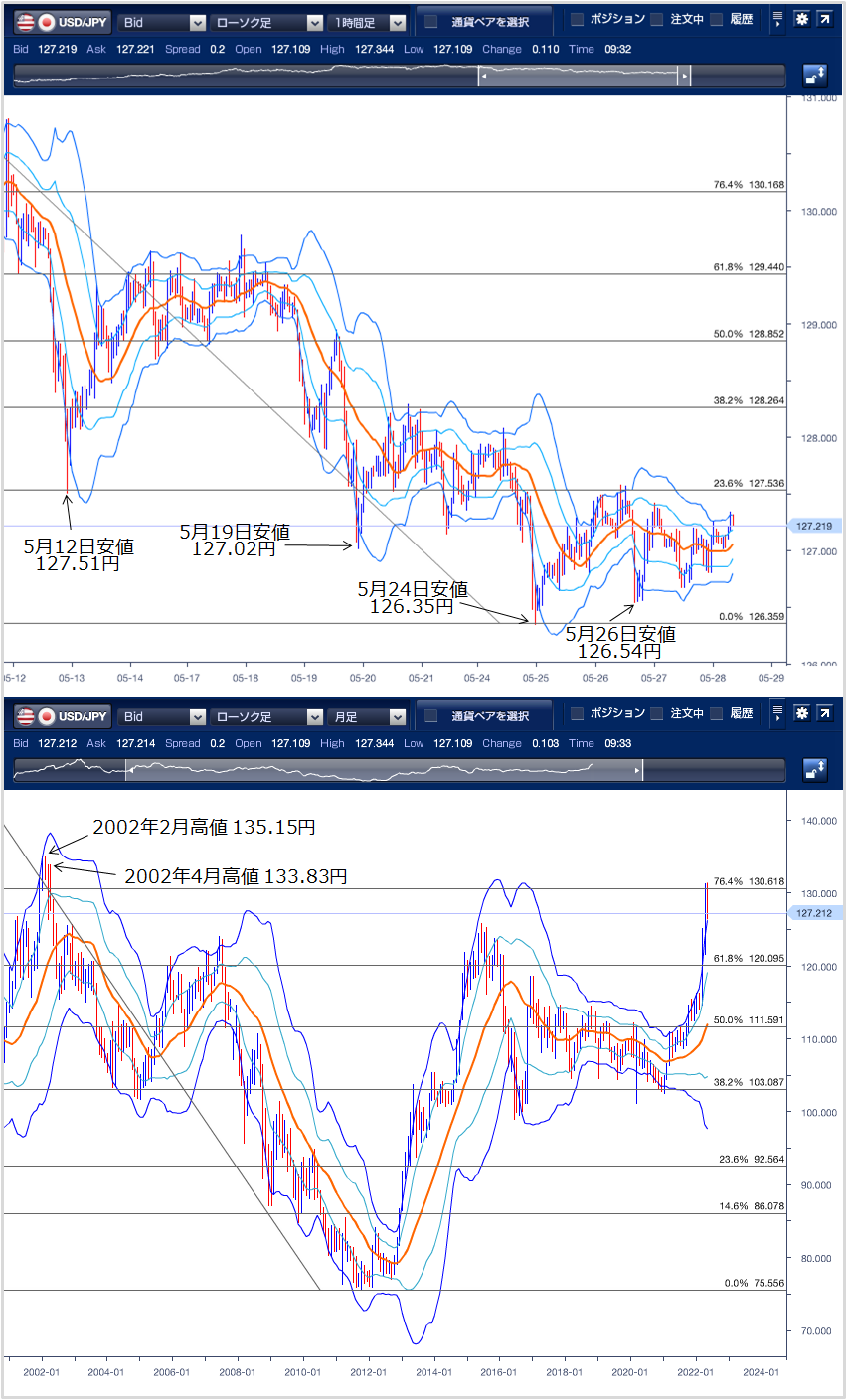Click the 通貨ペアを選択 button in the 月足 chart
Viewport: 847px width, 1400px height.
point(483,715)
